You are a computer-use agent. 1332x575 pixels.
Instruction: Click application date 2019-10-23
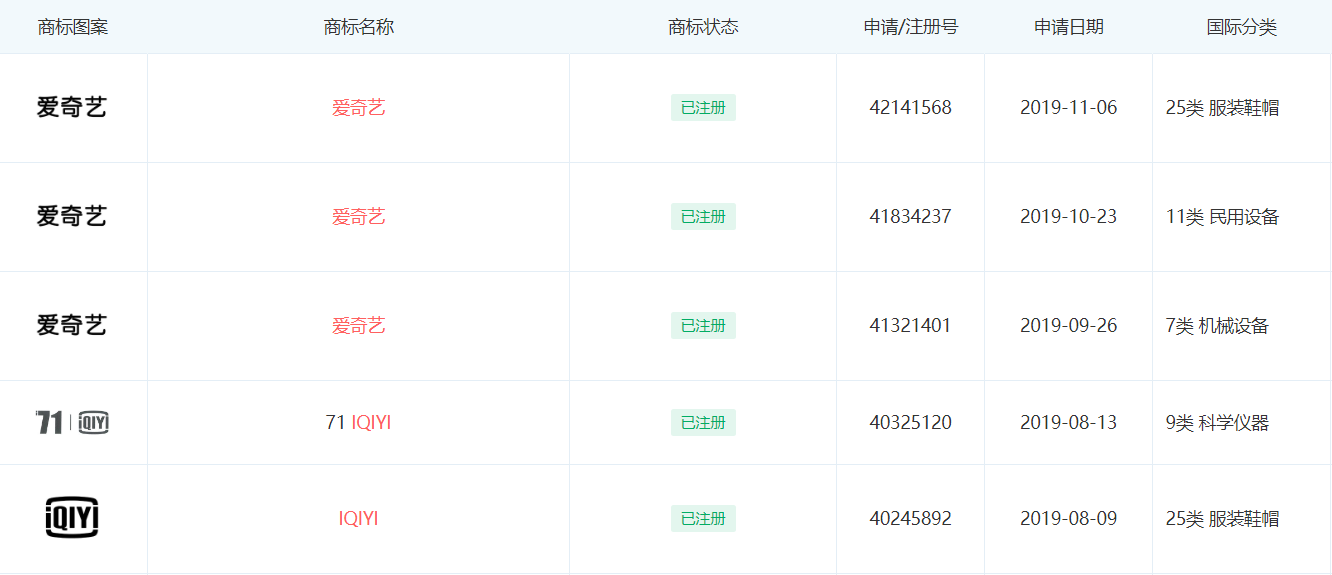coord(1069,217)
